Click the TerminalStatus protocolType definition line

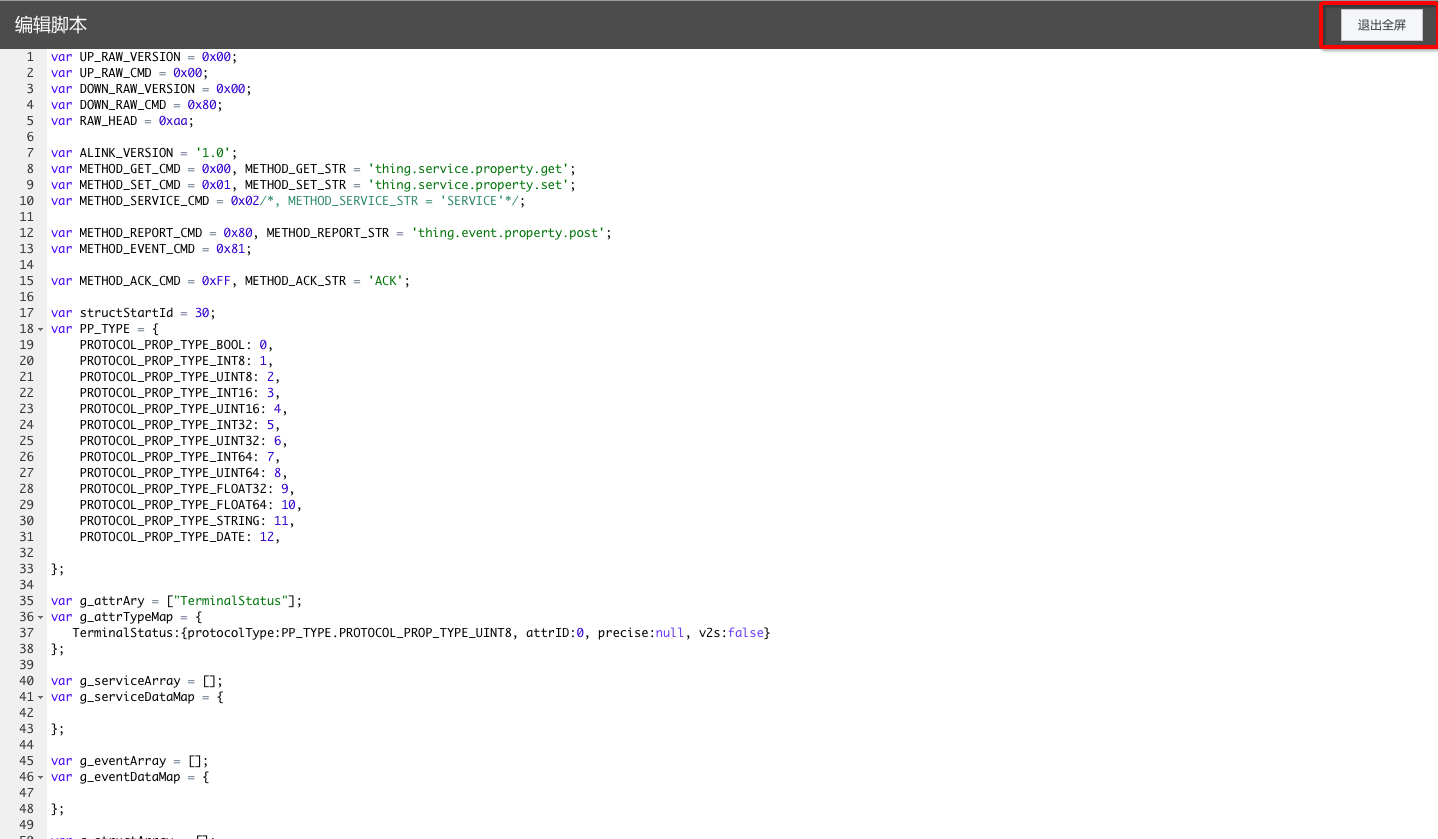[x=421, y=633]
